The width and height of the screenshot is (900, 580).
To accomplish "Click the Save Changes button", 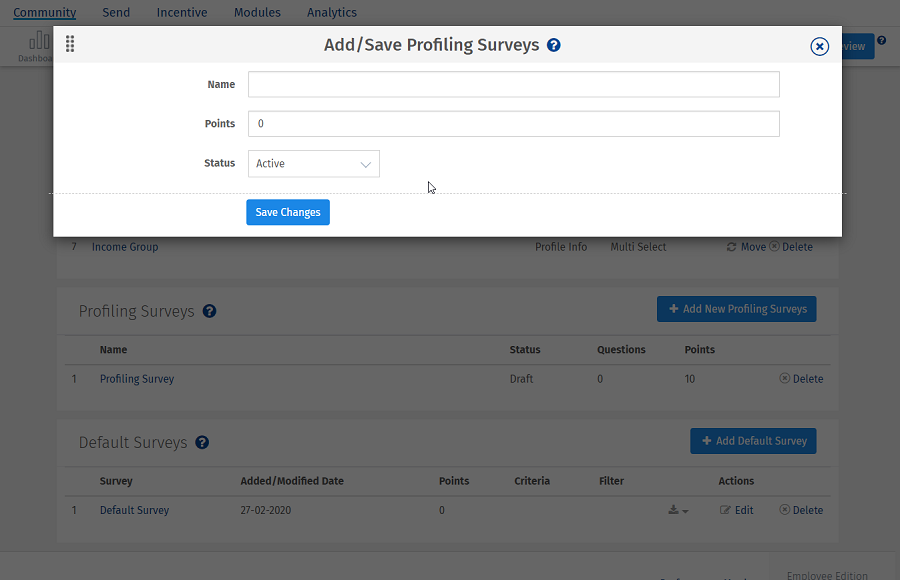I will click(287, 212).
